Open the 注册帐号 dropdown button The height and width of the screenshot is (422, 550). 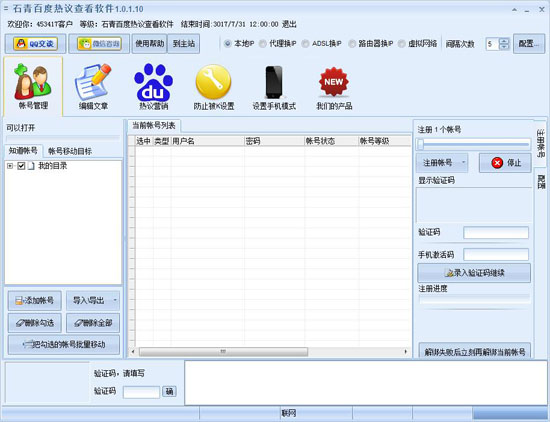click(442, 163)
